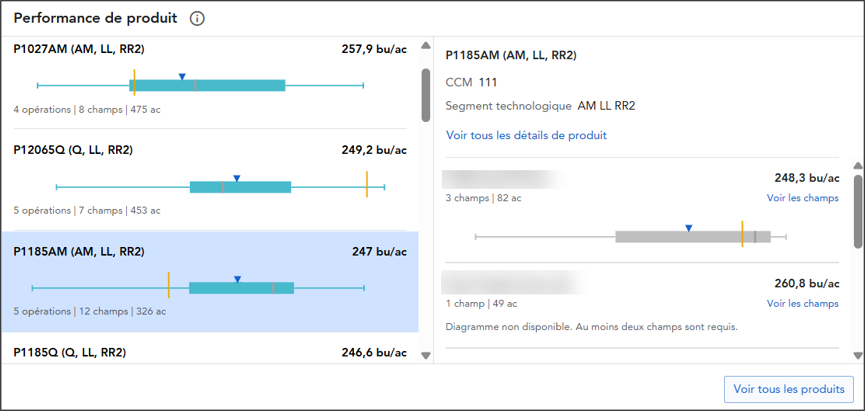Screen dimensions: 865x411
Task: Click the Voir tous les produits button
Action: click(789, 389)
